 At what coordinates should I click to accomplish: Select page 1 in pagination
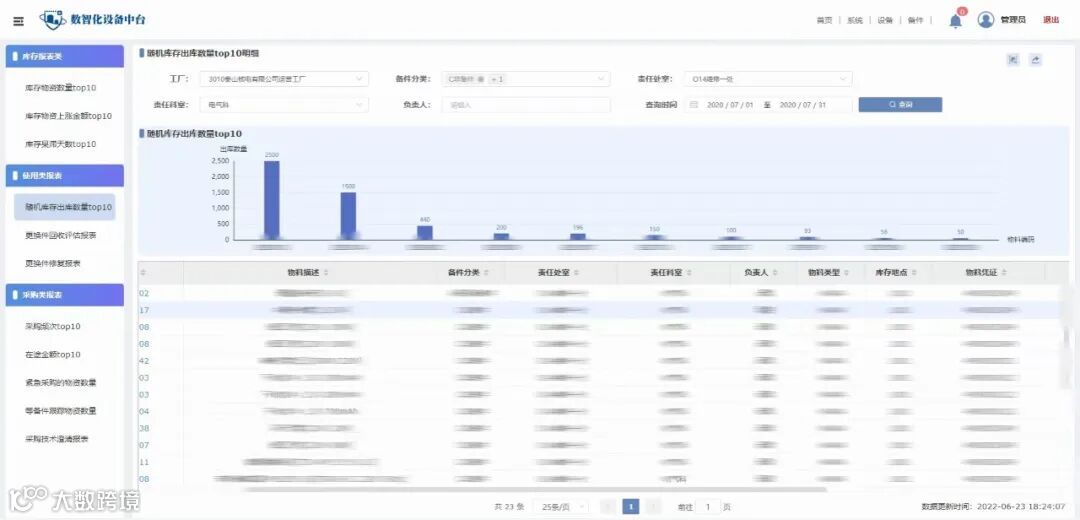[x=631, y=507]
